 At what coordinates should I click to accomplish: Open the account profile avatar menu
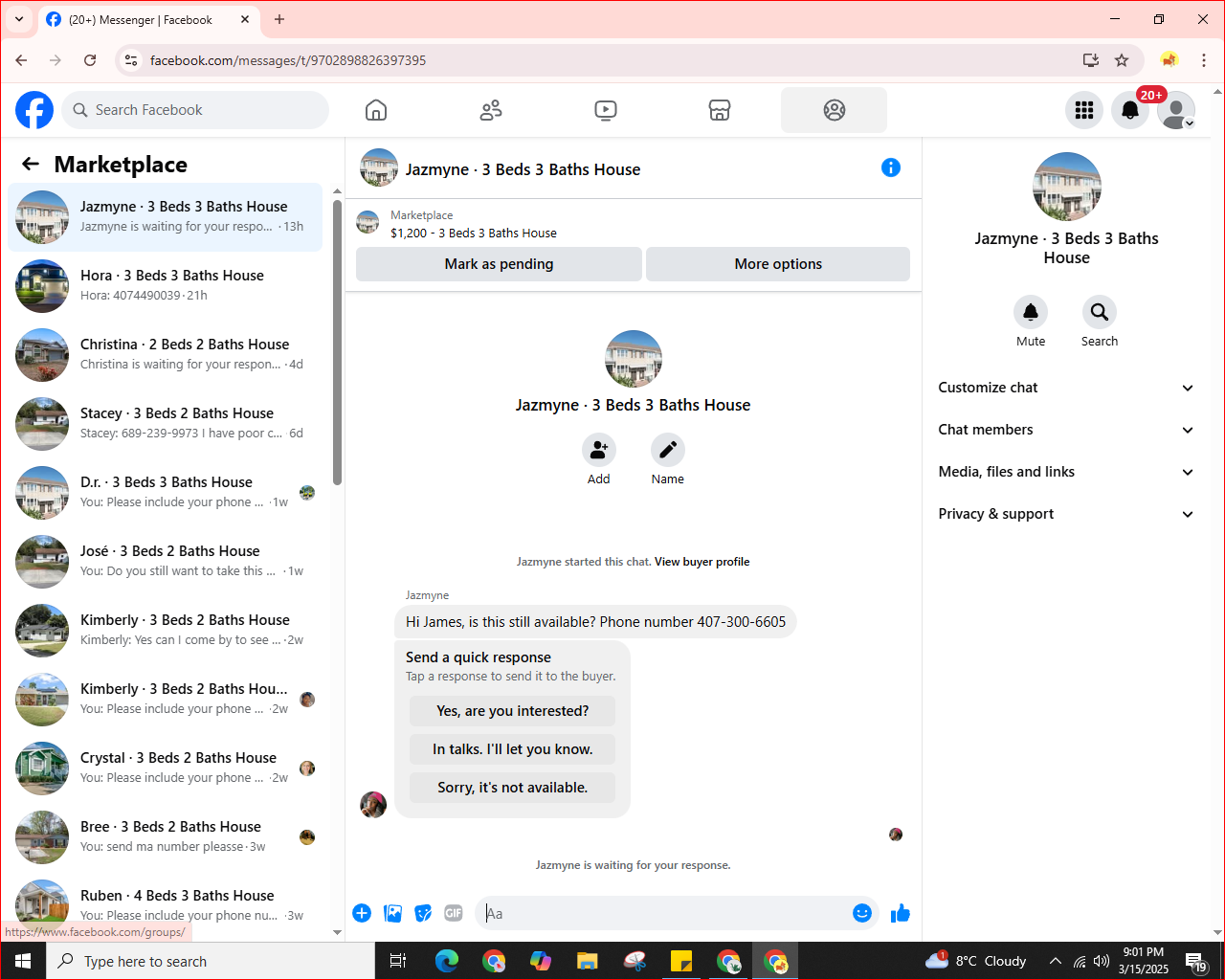1176,110
